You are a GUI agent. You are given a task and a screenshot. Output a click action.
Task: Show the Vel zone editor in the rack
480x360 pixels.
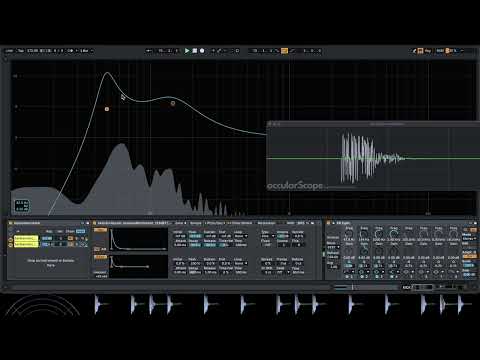(59, 231)
